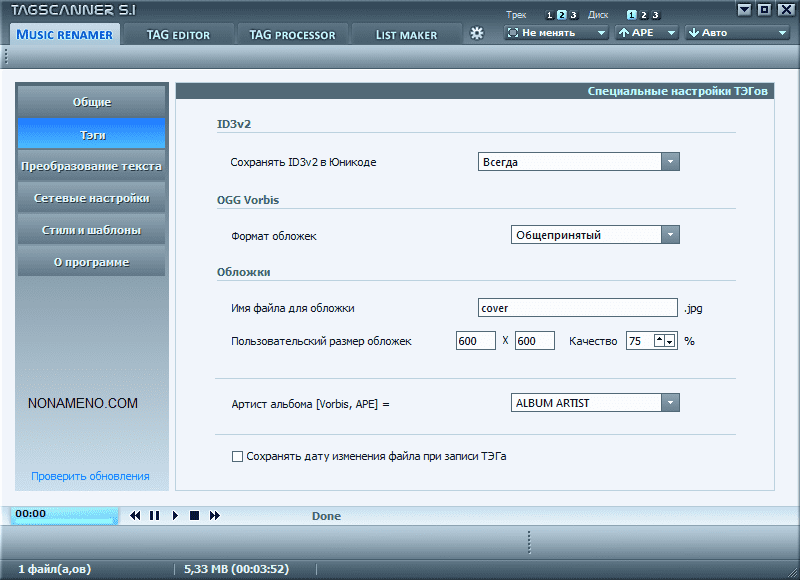Click the 'Проверить обновления' link
The width and height of the screenshot is (800, 580).
(90, 476)
